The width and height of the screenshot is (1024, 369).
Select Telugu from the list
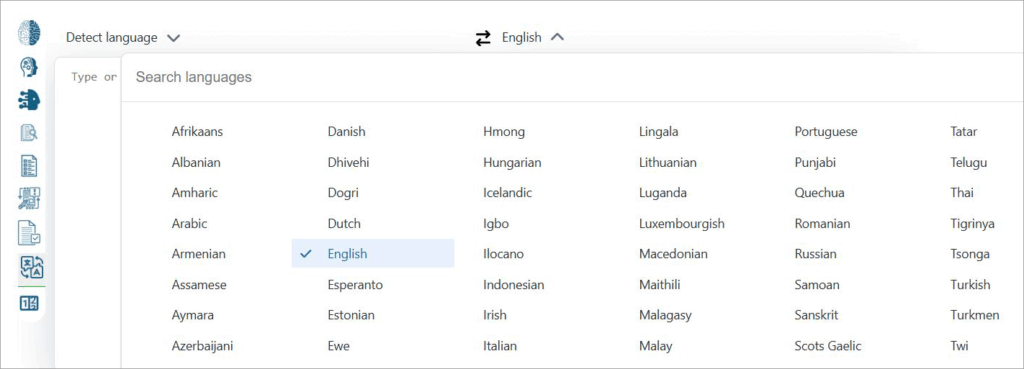click(969, 163)
